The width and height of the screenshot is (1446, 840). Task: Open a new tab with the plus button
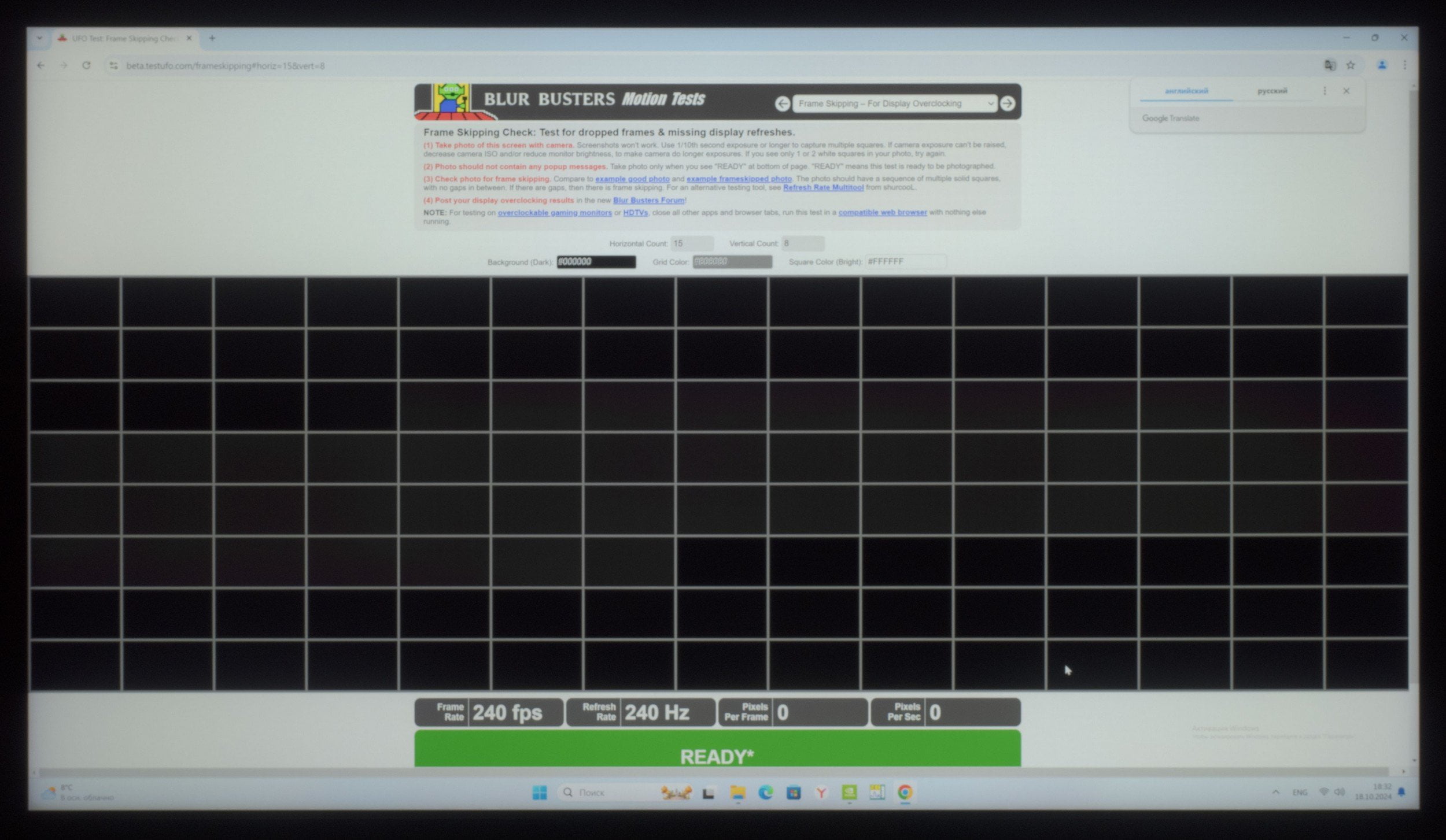[212, 38]
